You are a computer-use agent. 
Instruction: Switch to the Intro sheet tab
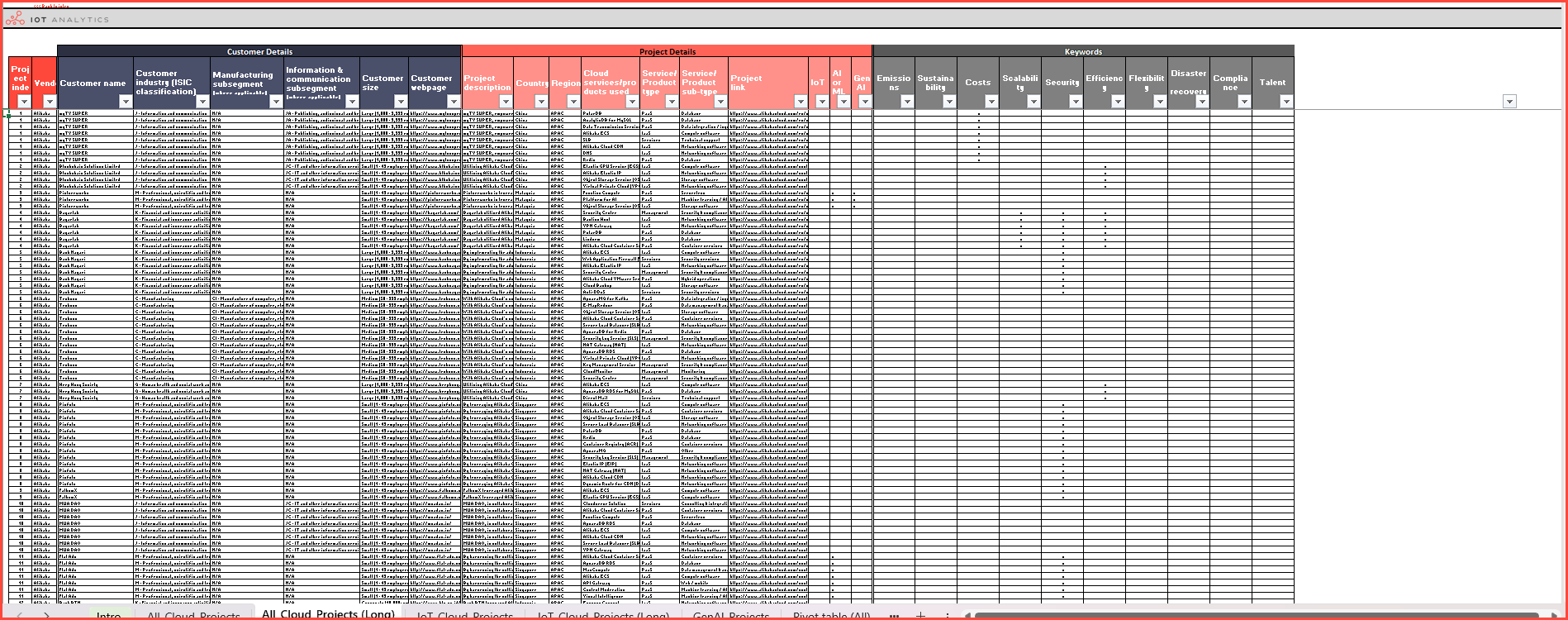(x=108, y=615)
